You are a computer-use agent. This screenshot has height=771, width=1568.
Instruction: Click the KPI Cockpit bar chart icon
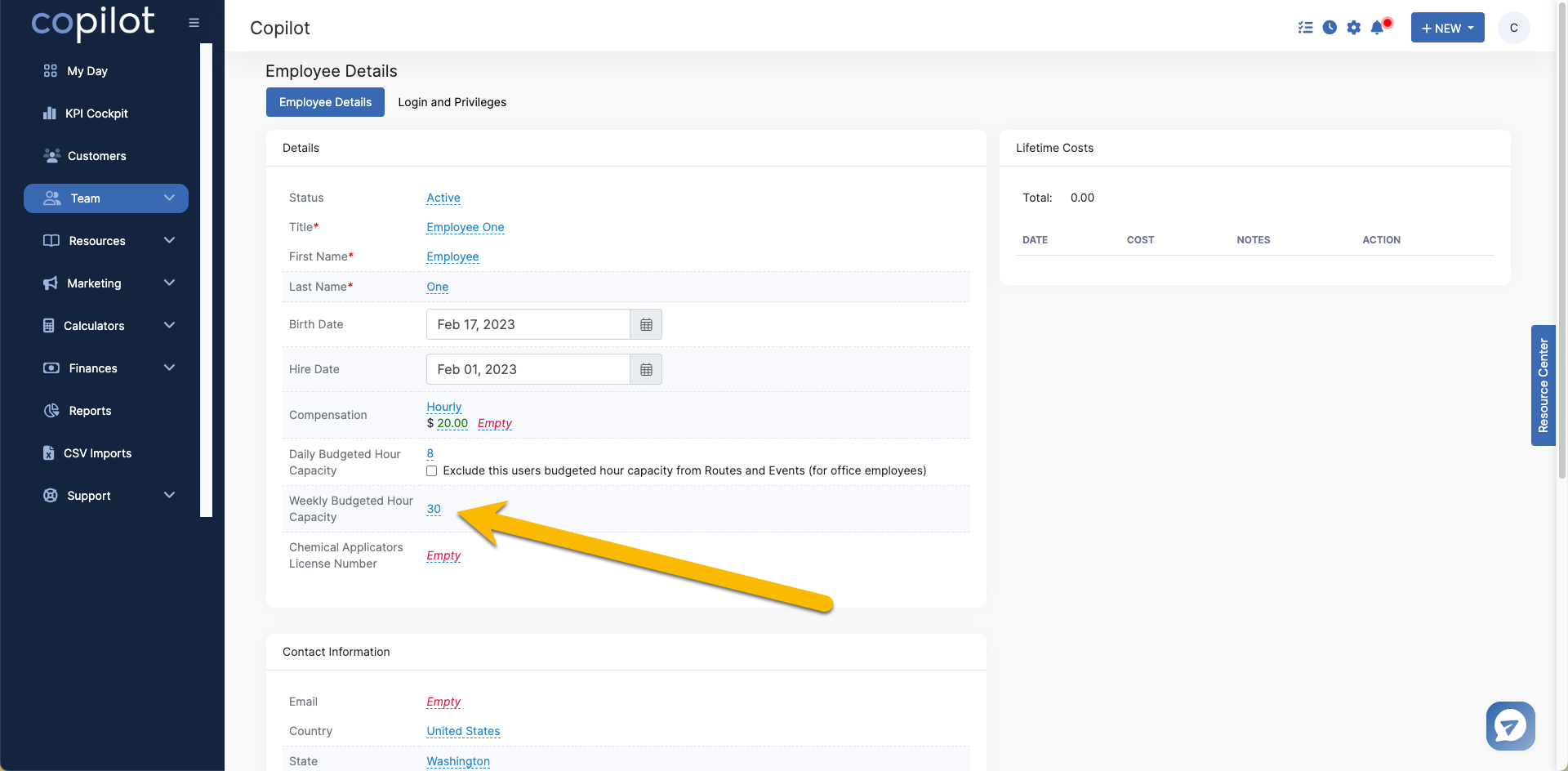click(50, 114)
